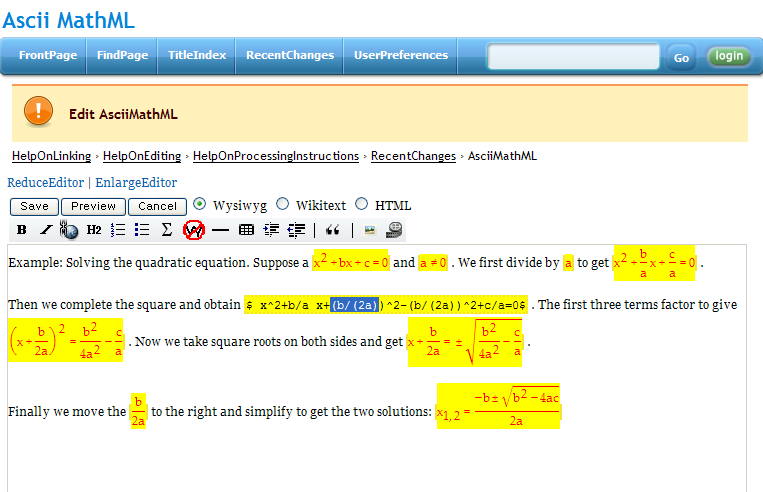
Task: Choose the HTML editing mode
Action: pyautogui.click(x=361, y=204)
